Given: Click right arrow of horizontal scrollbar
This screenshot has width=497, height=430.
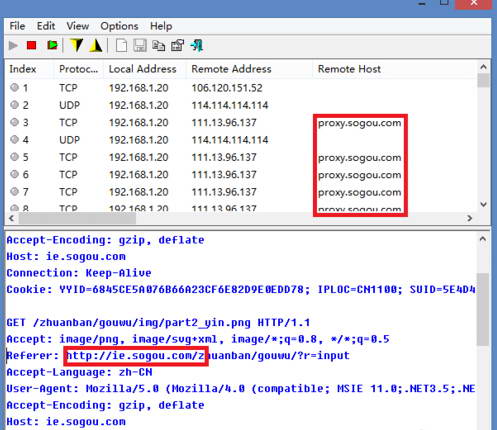Looking at the screenshot, I should coord(470,218).
